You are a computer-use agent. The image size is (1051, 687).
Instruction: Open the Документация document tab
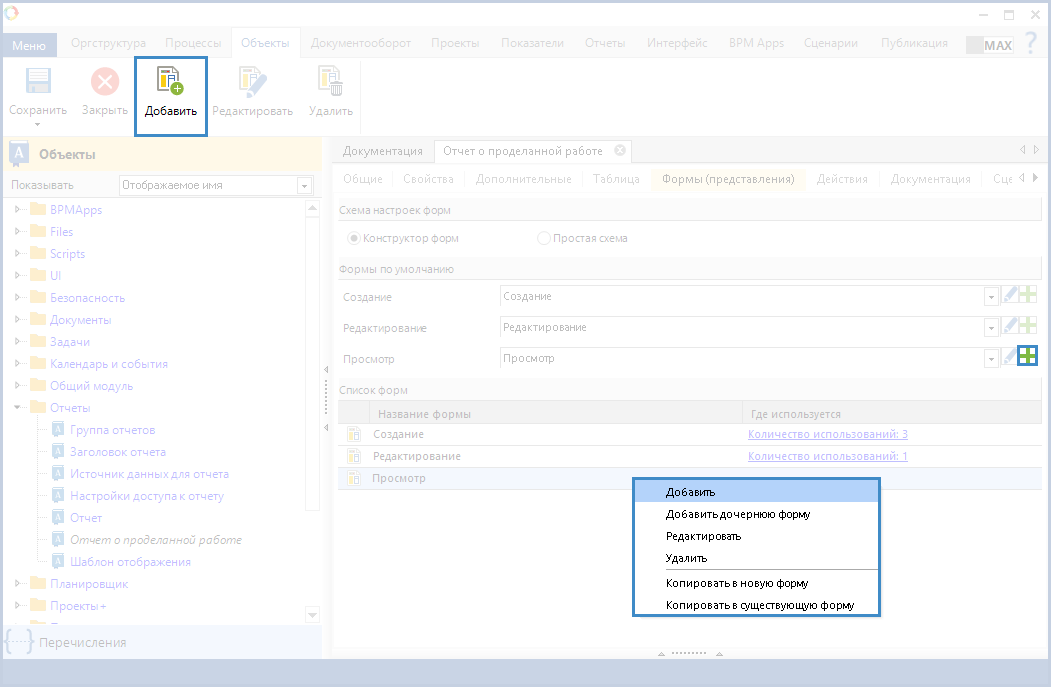pyautogui.click(x=383, y=151)
